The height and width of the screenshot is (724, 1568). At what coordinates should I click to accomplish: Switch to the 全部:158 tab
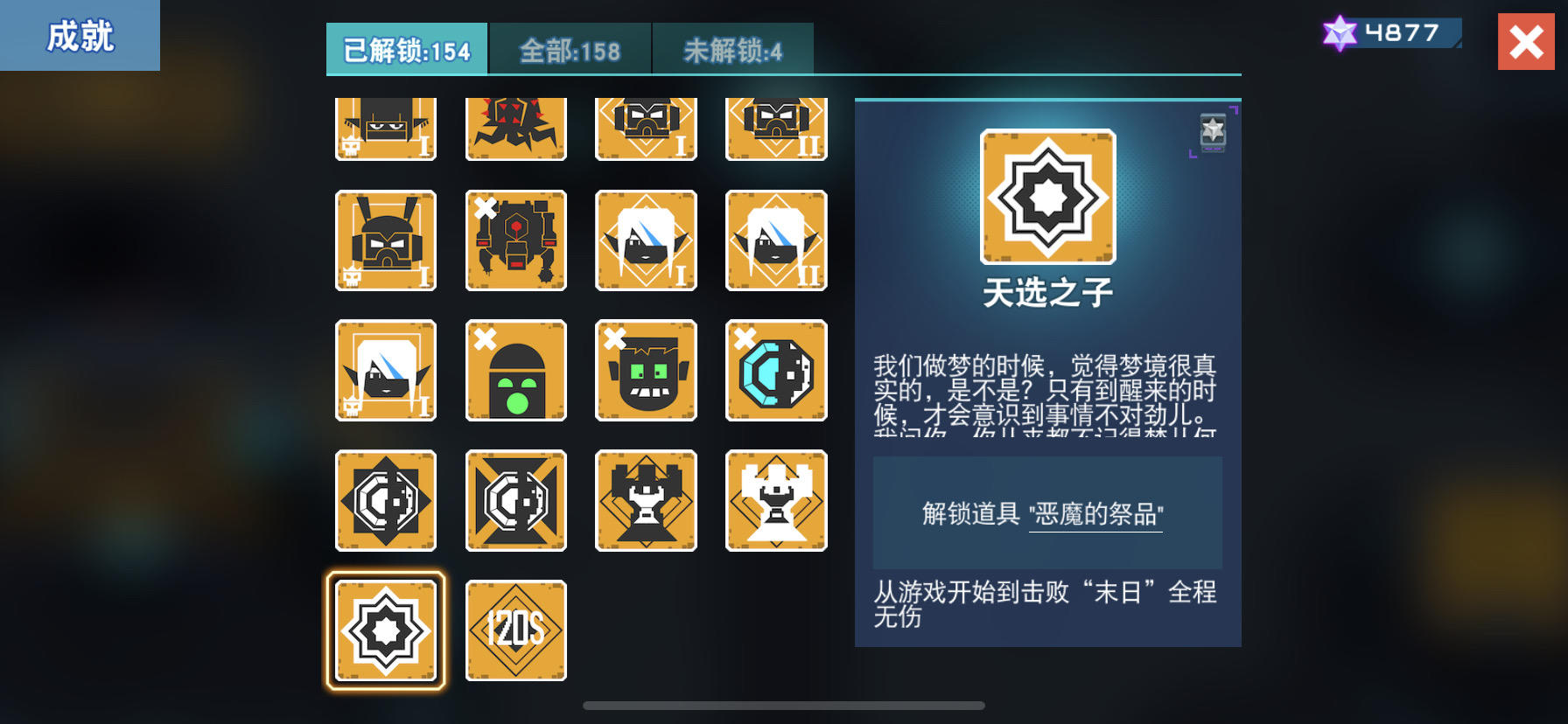[x=570, y=50]
